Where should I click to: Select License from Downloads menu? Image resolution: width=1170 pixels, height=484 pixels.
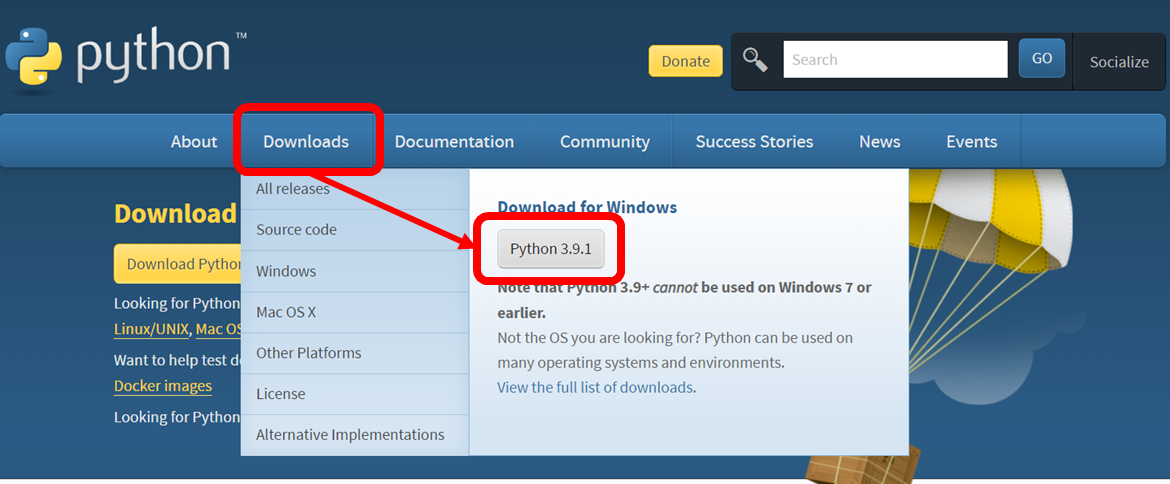354,394
